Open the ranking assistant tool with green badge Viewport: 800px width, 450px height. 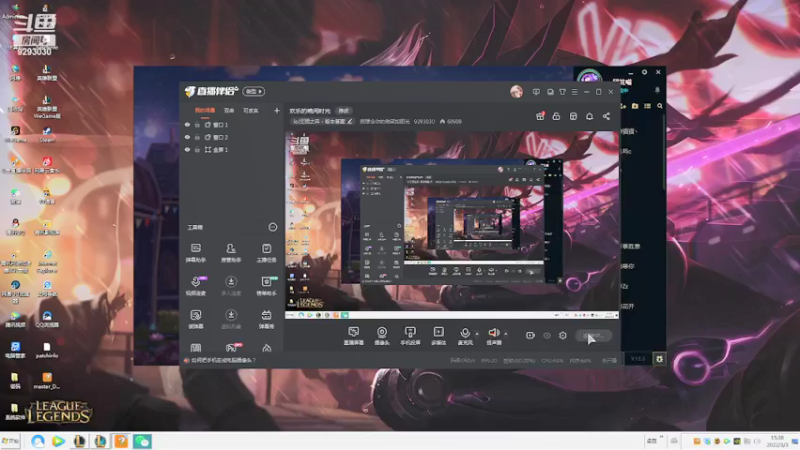coord(266,286)
